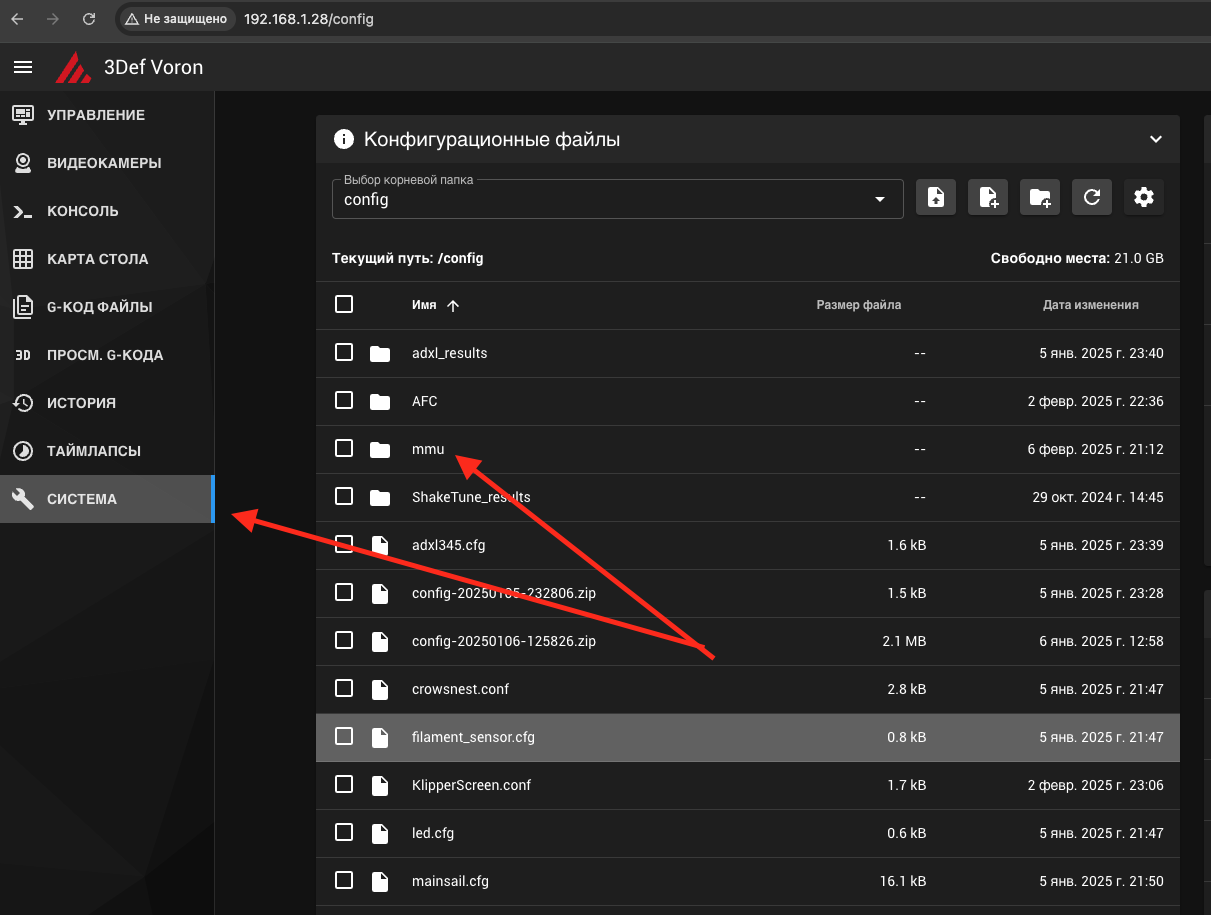Click the date 6 февр. 2025 г. 21:12
The width and height of the screenshot is (1211, 915).
[x=1096, y=449]
